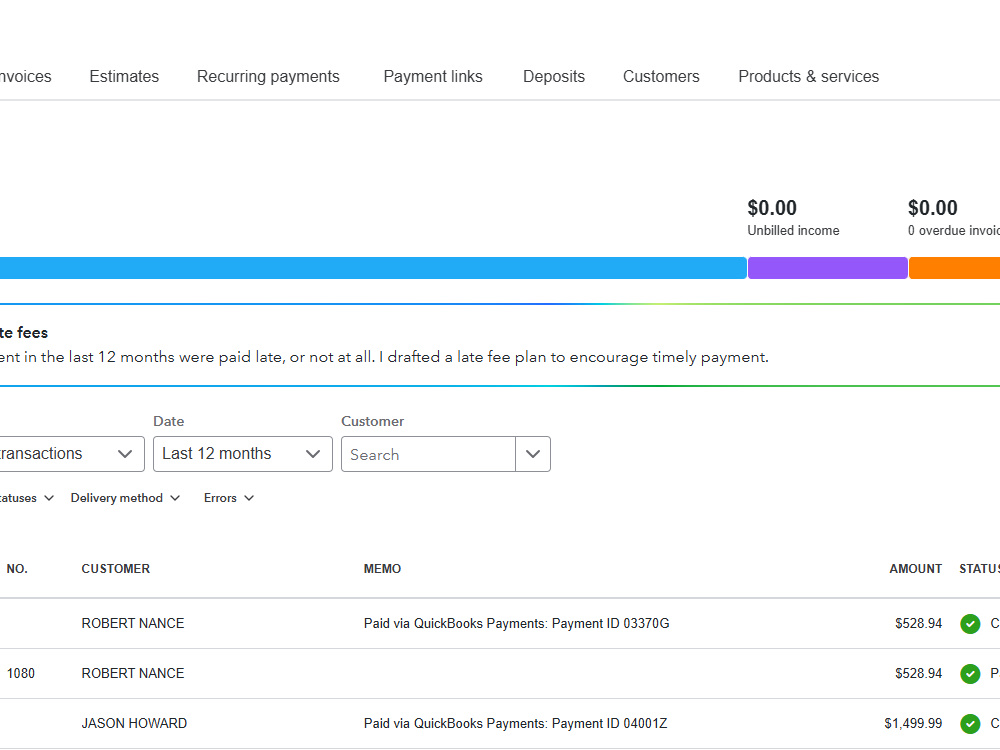1000x750 pixels.
Task: Open the Estimates tab
Action: [x=124, y=77]
